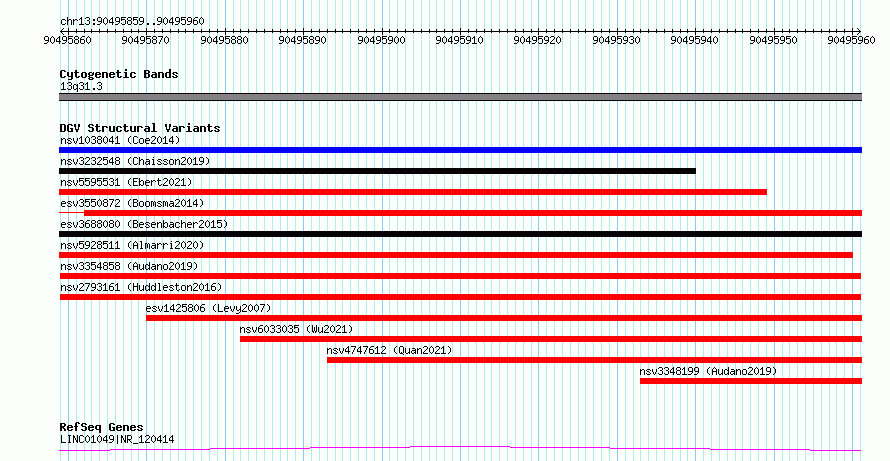Select the nsv2793161 (Huddleston2016) variant bar
The image size is (890, 461).
click(460, 297)
